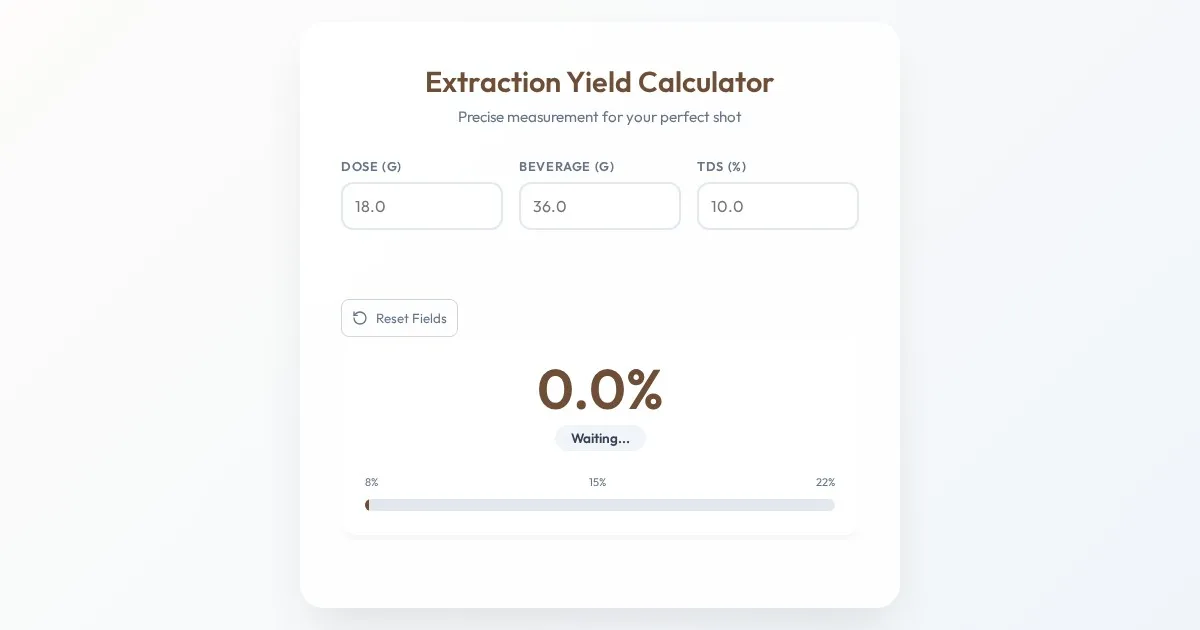
Task: Click the Waiting... status badge
Action: point(600,438)
